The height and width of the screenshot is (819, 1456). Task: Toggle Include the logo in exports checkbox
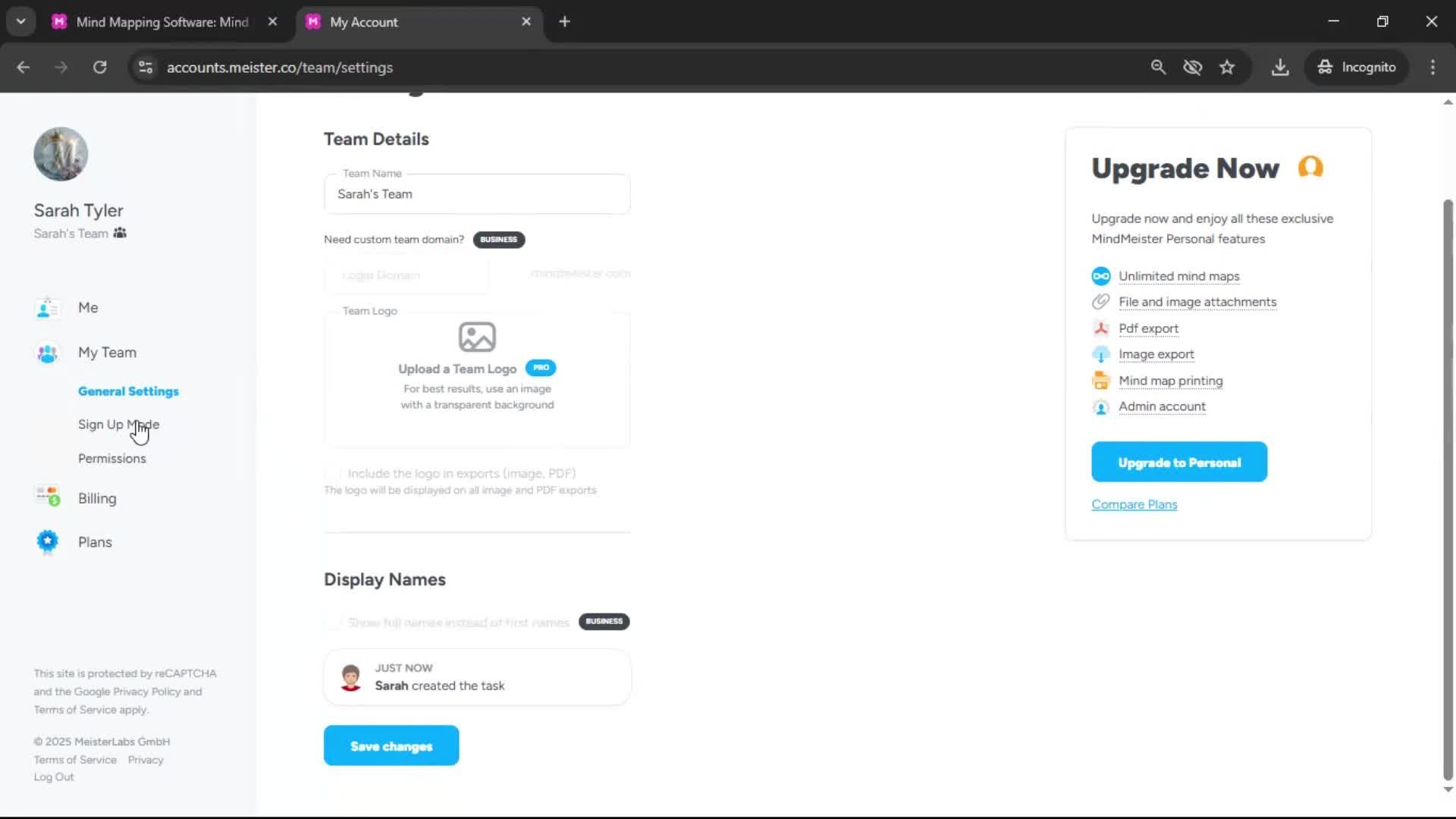pyautogui.click(x=332, y=474)
